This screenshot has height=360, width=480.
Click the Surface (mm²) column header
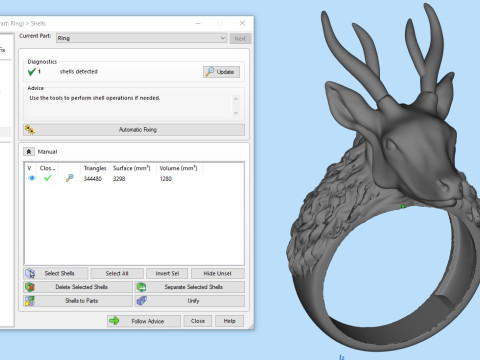click(132, 168)
